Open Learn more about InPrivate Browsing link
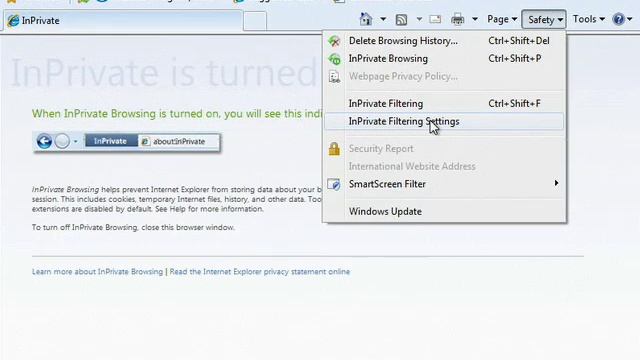Viewport: 640px width, 360px height. 98,271
